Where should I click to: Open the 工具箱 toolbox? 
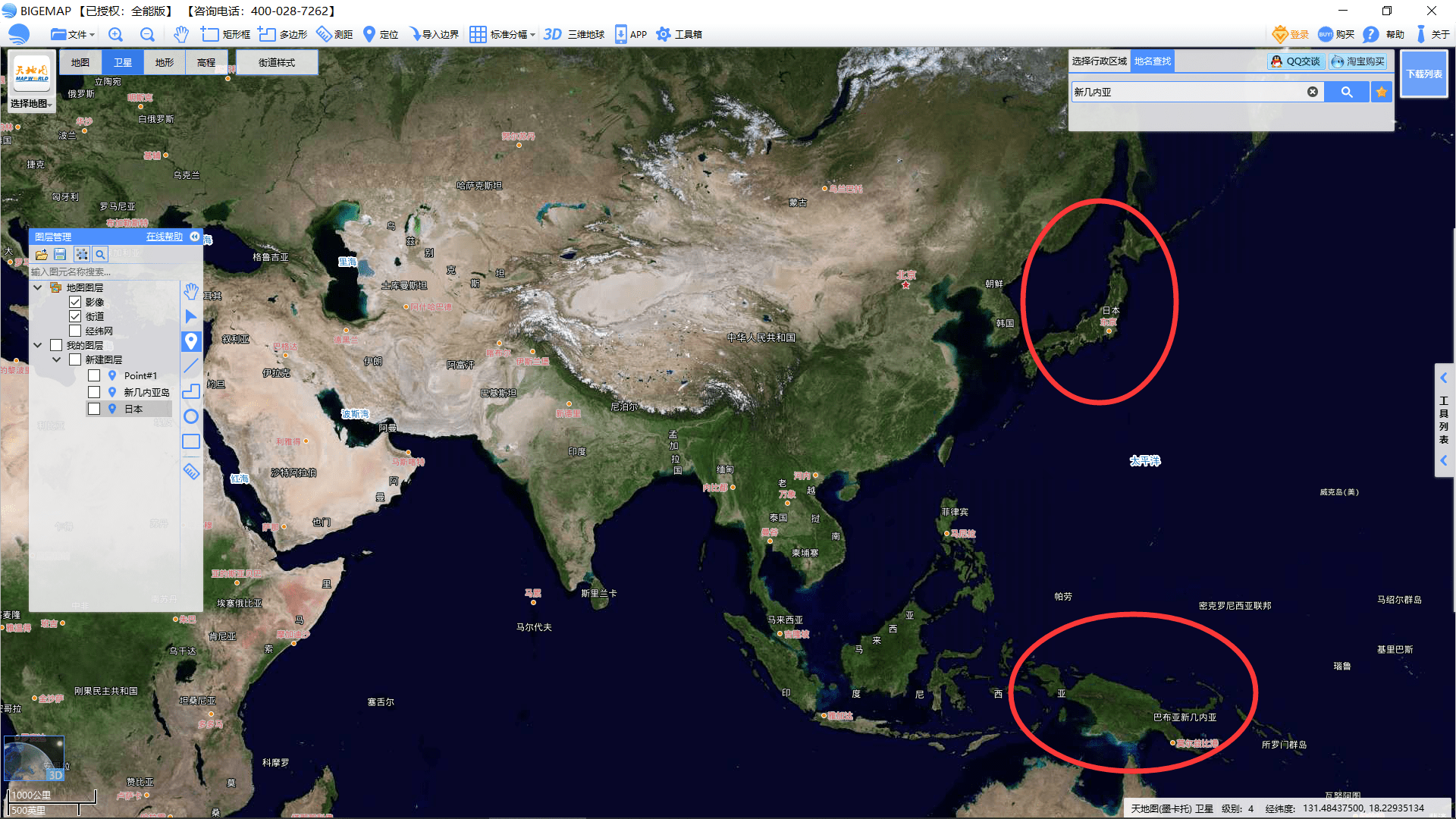(x=679, y=34)
